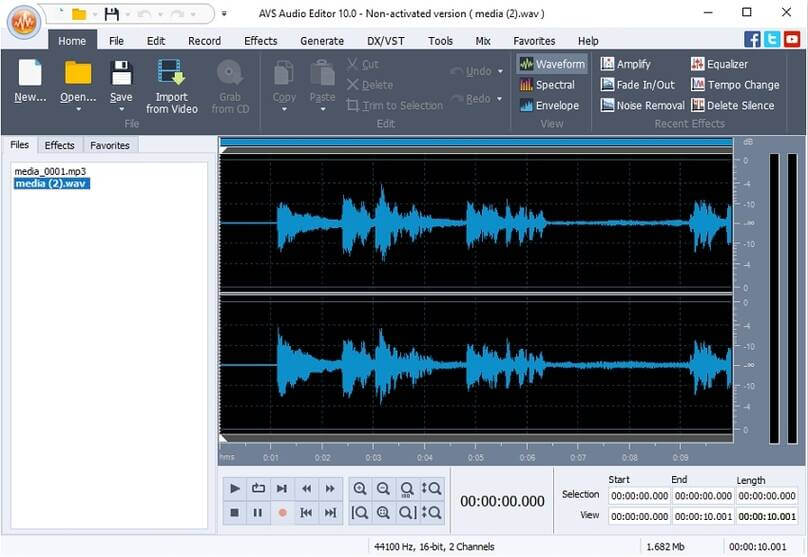Open the YouTube link icon
The width and height of the screenshot is (808, 557).
(x=792, y=39)
